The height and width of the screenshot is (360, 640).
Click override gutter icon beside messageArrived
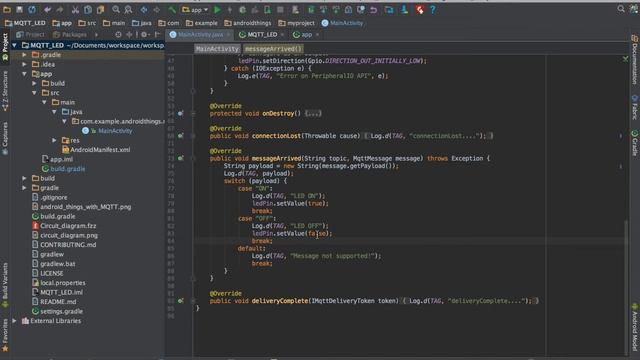point(180,158)
